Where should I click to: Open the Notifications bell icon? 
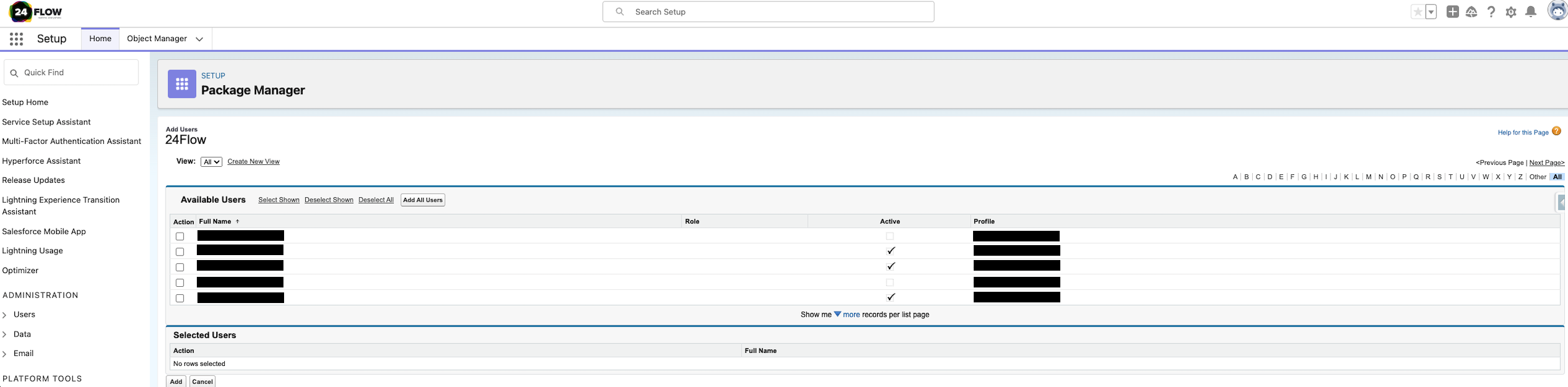1531,12
